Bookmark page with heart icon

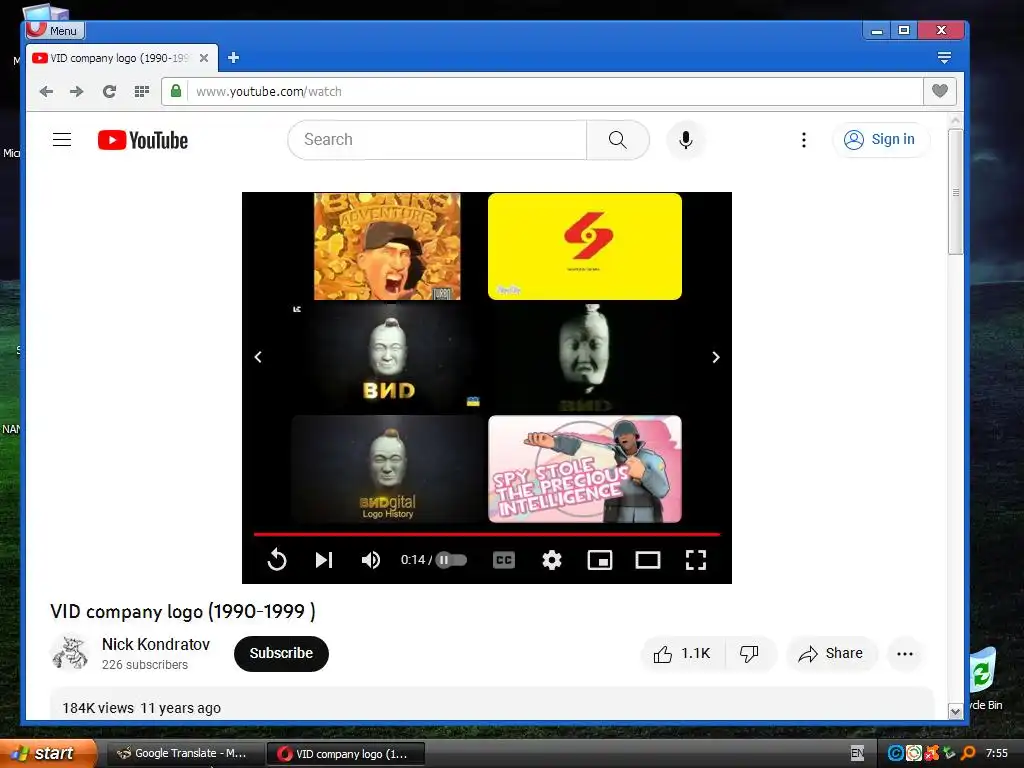click(940, 91)
